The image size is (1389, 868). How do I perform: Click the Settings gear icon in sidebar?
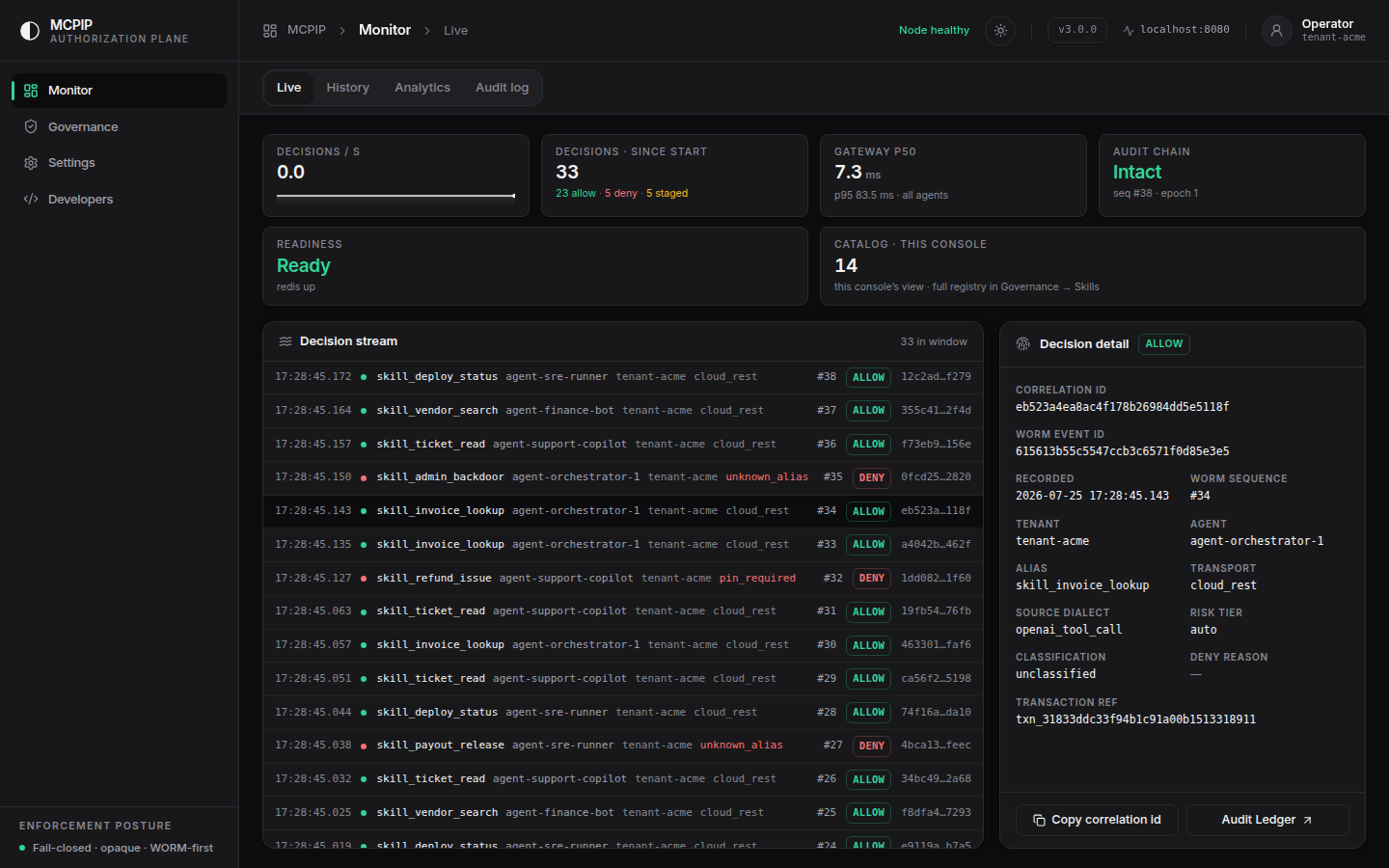coord(31,163)
